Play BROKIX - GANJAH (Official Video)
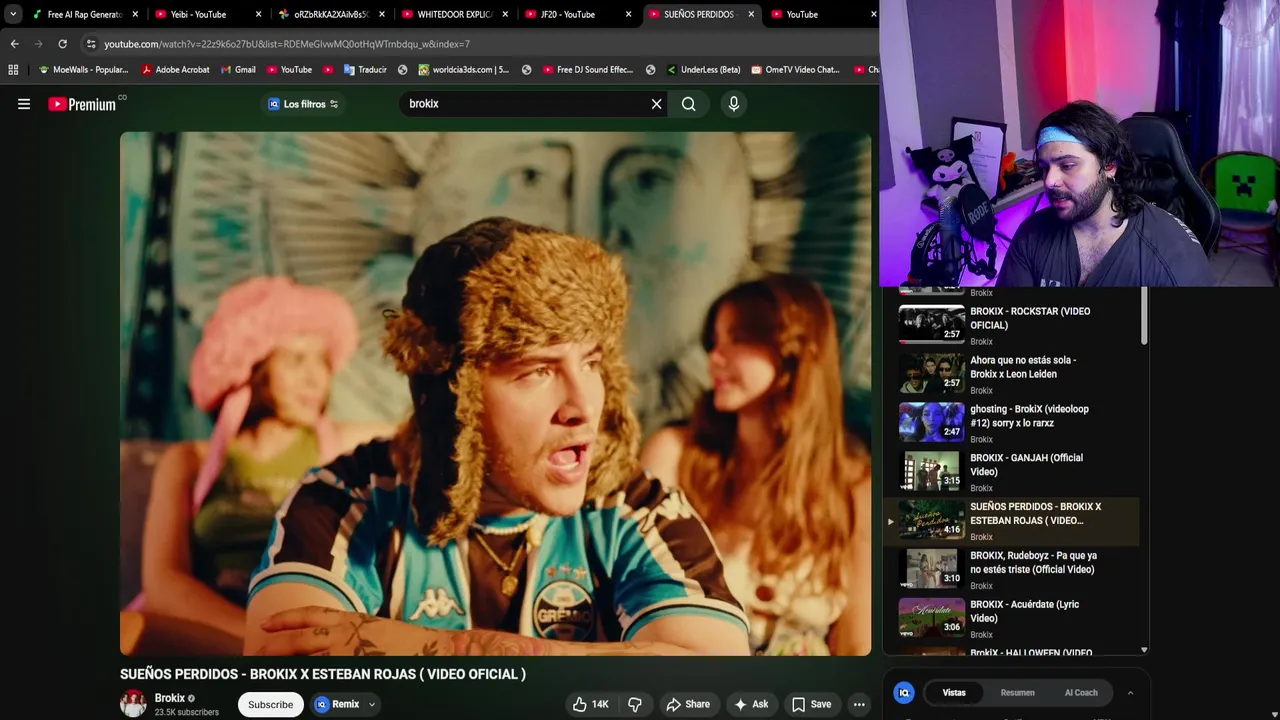The image size is (1280, 720). click(x=1018, y=473)
